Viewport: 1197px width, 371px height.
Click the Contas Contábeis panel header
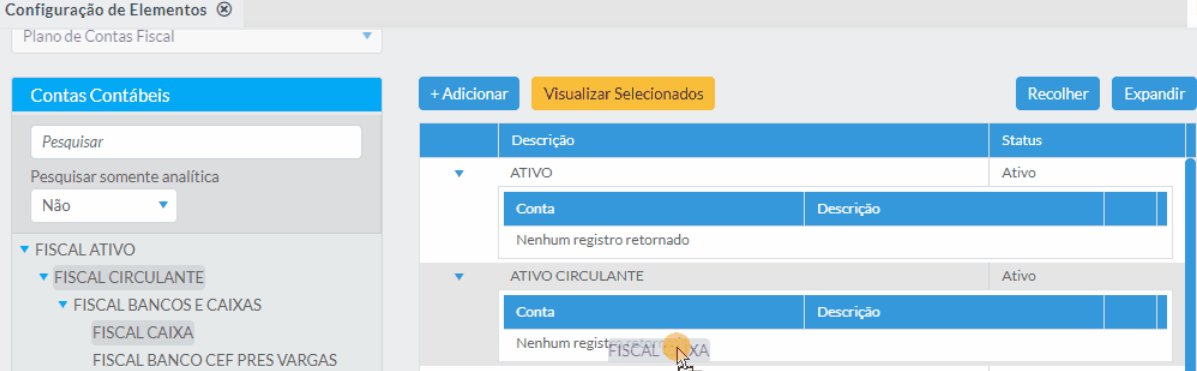(x=196, y=95)
